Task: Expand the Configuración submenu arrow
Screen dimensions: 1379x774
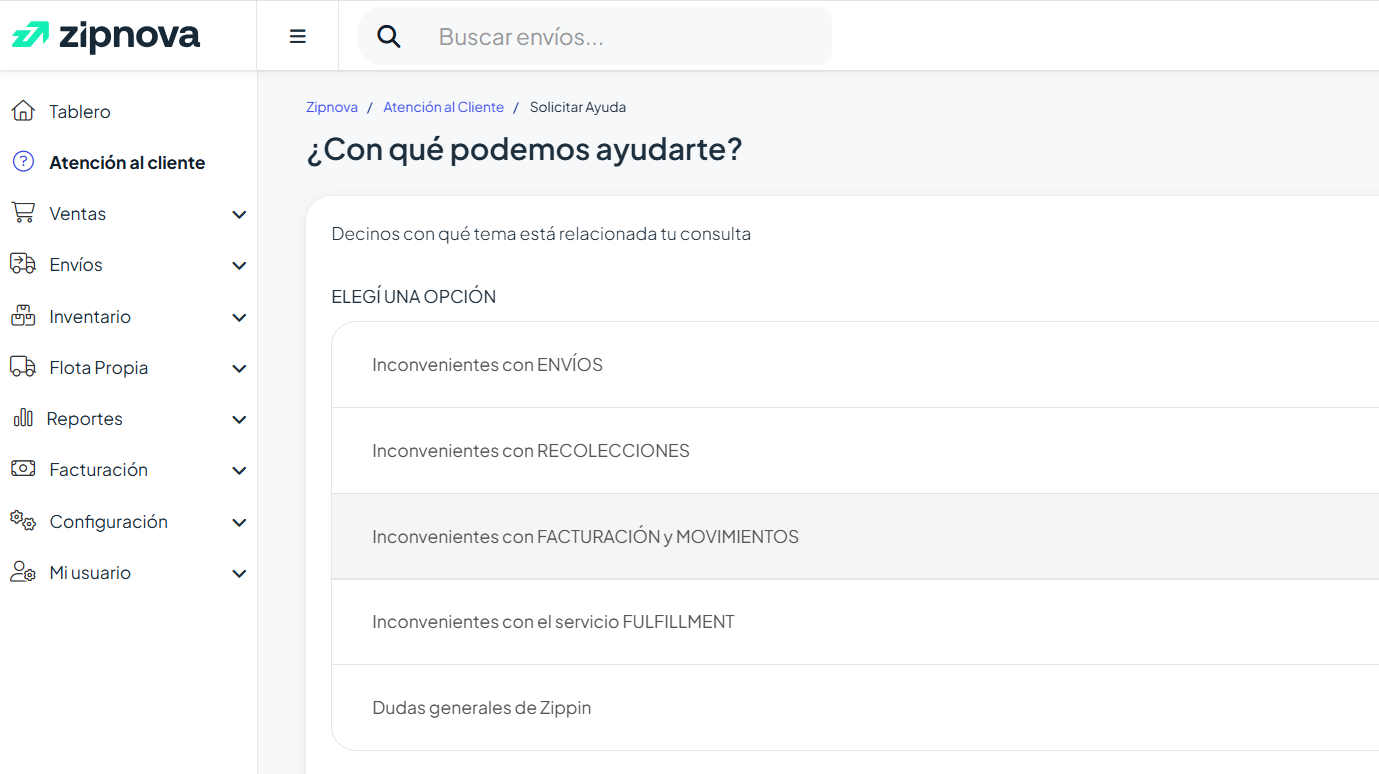Action: pos(239,522)
